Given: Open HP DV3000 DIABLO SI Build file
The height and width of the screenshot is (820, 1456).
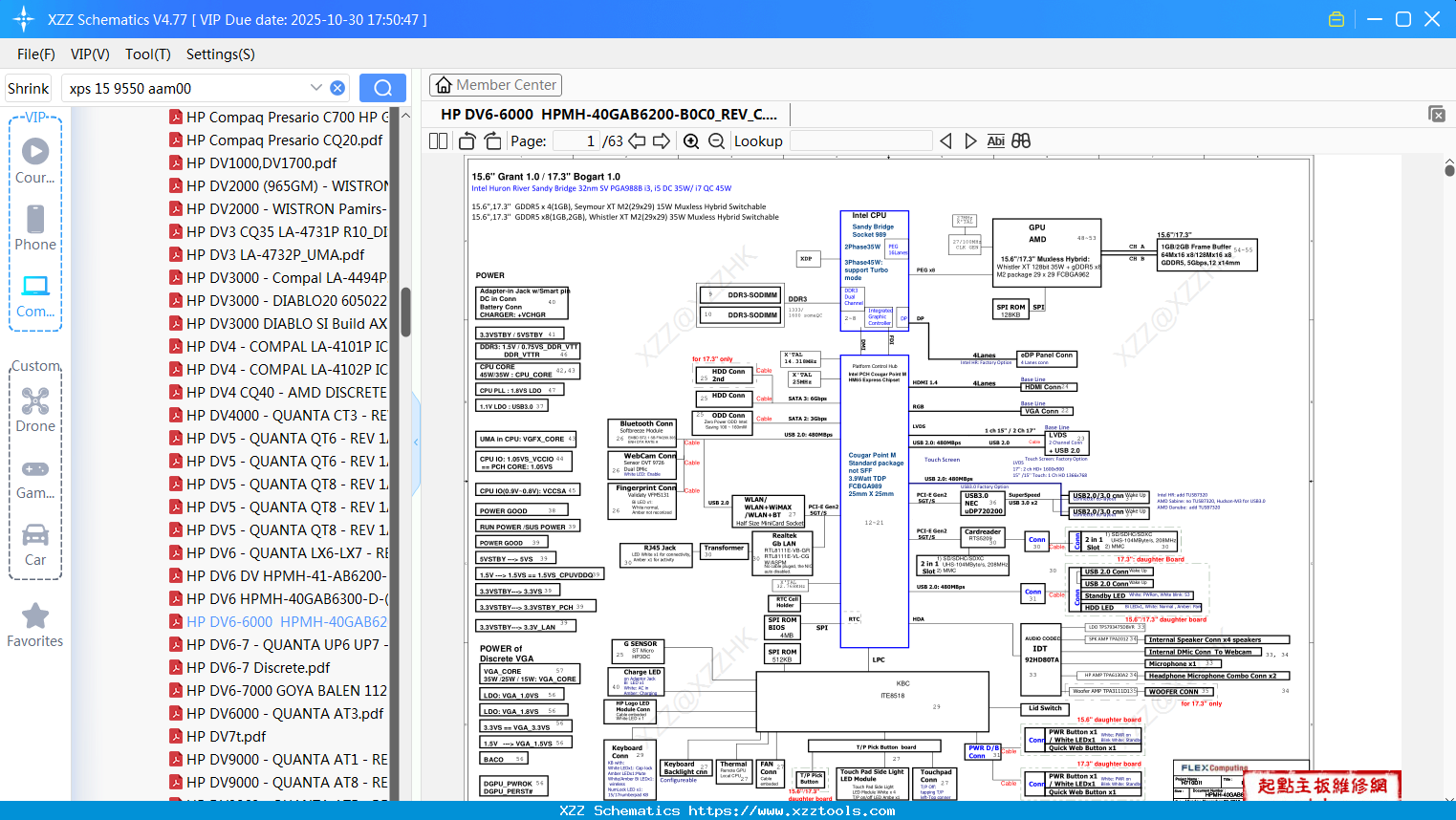Looking at the screenshot, I should coord(278,324).
